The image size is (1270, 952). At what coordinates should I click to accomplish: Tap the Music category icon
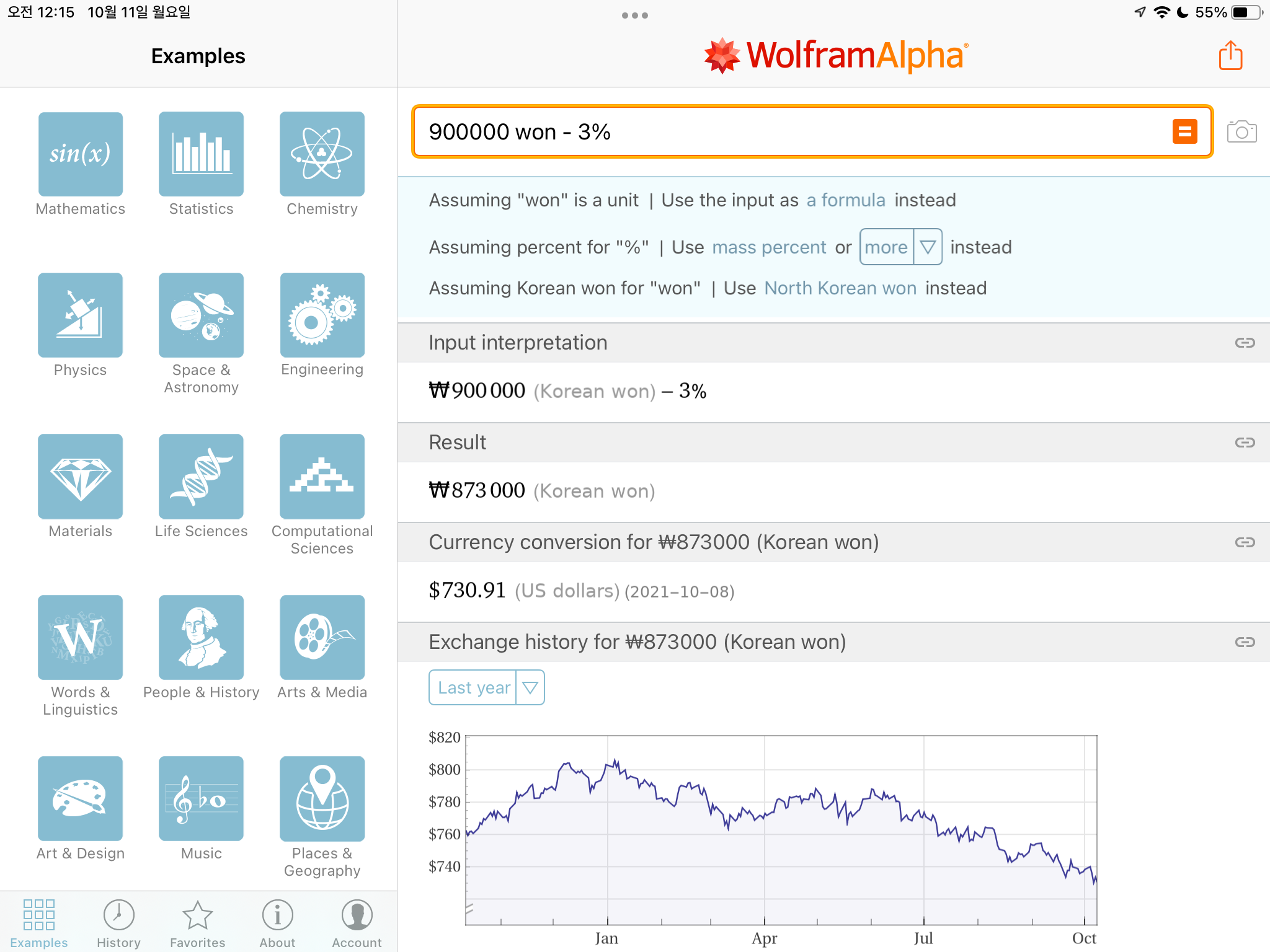201,799
